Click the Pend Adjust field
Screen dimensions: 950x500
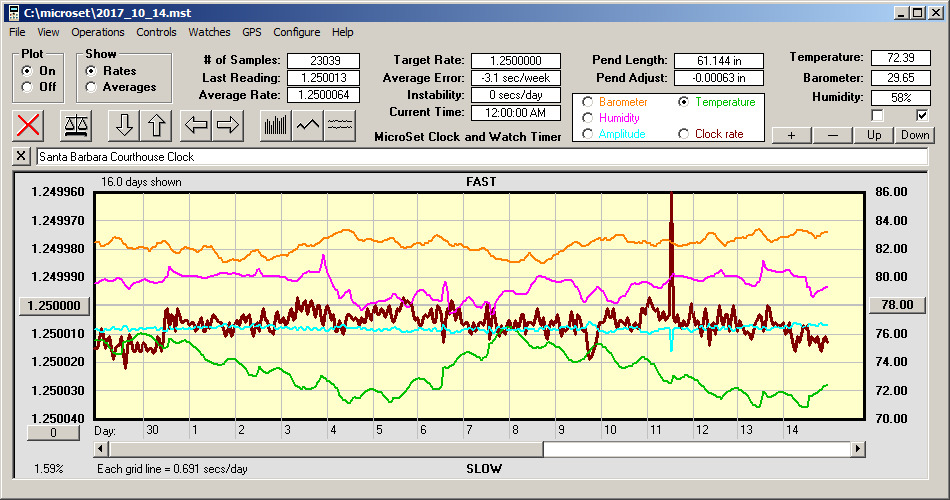point(719,78)
